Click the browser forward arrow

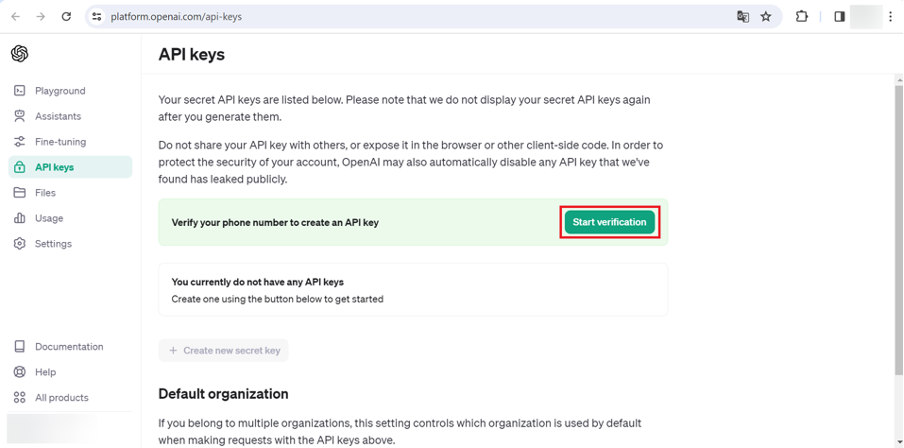click(41, 17)
